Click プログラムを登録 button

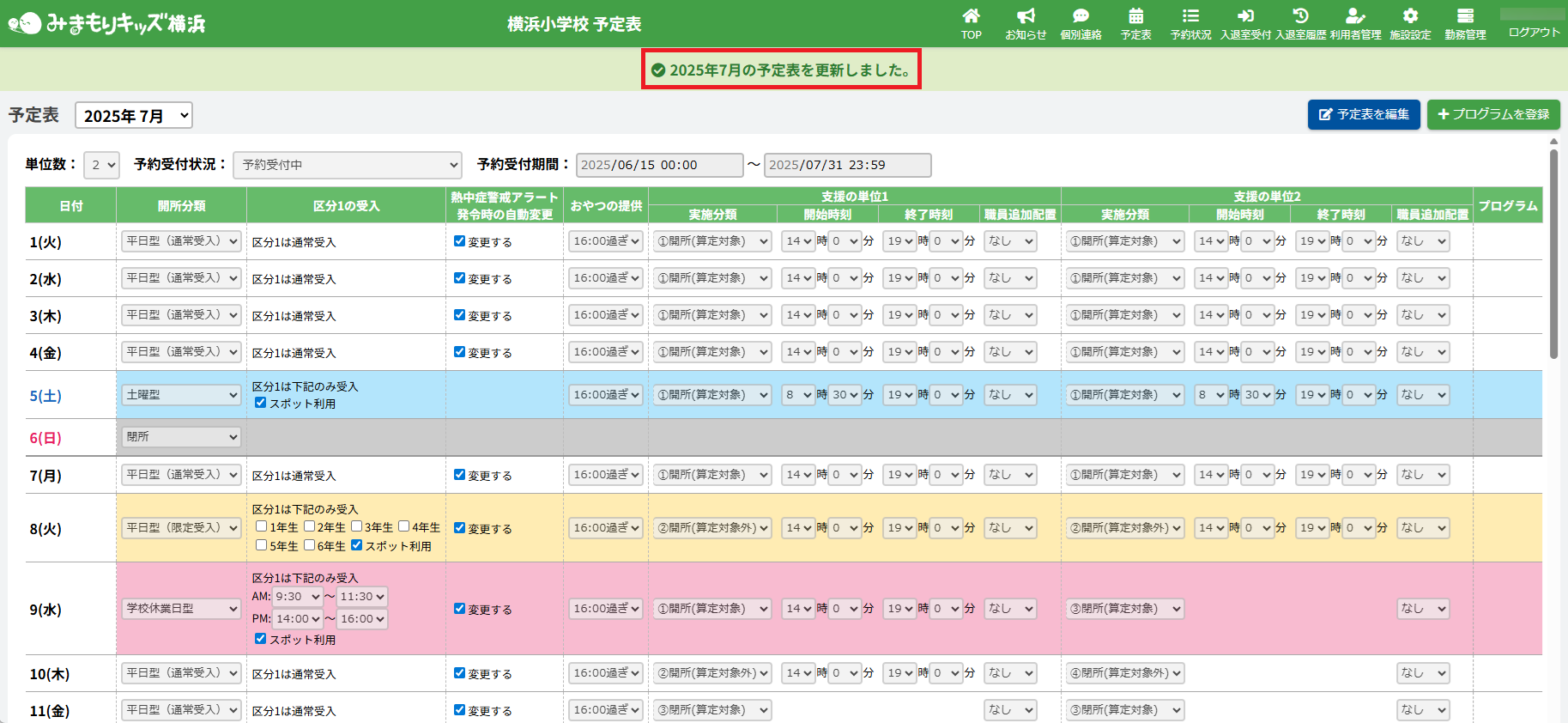click(x=1493, y=114)
